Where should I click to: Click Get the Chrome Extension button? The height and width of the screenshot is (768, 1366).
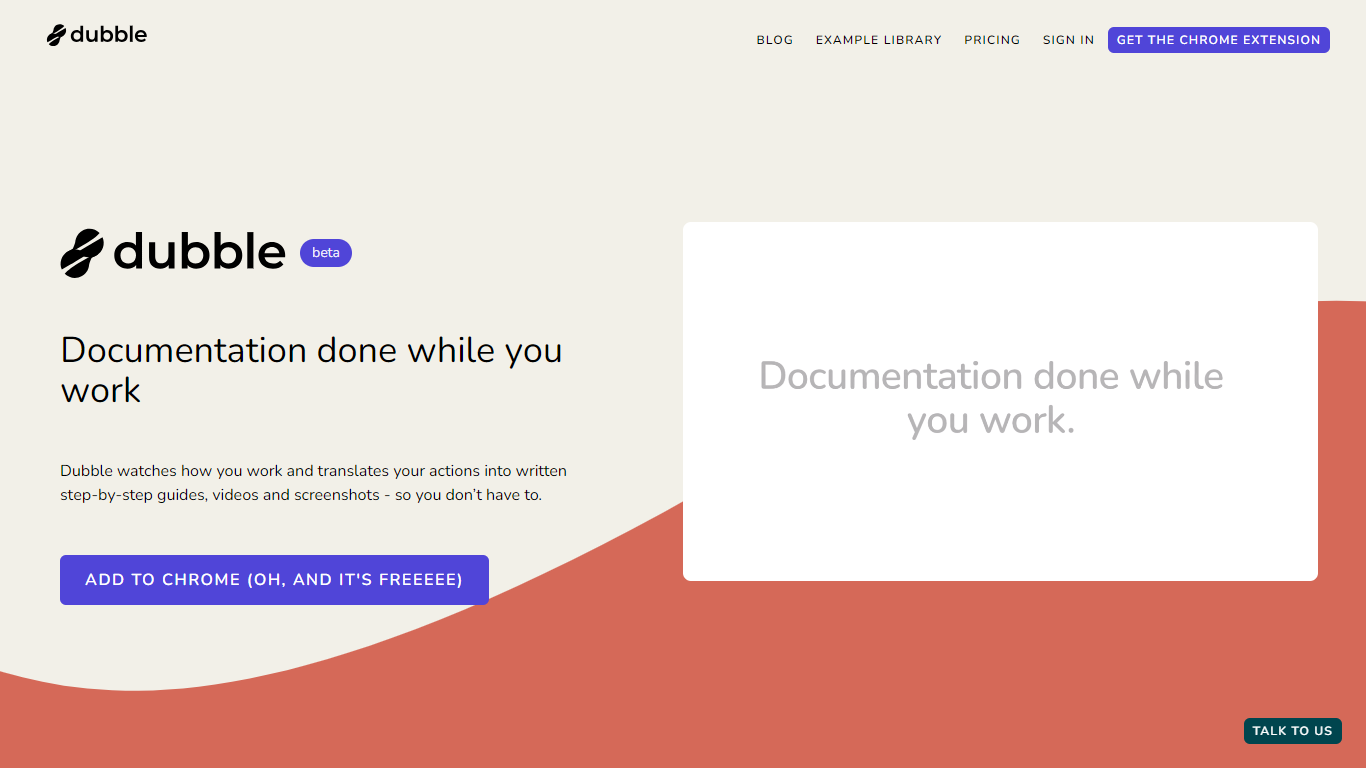1218,40
